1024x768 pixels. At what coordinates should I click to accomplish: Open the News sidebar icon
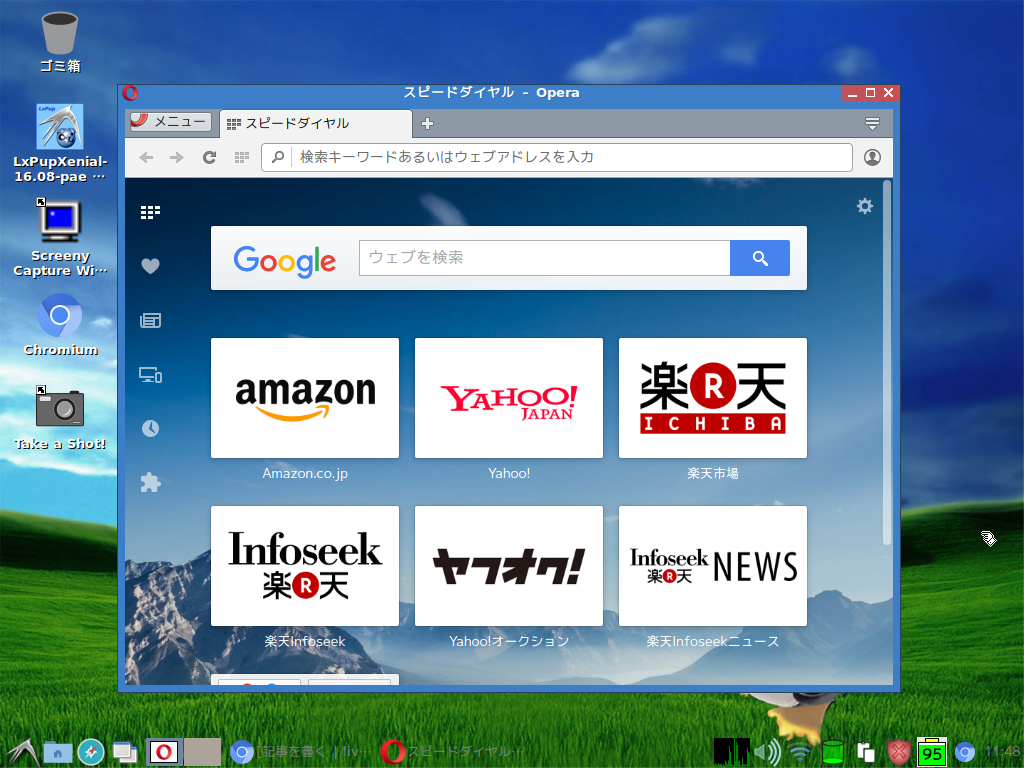pyautogui.click(x=150, y=320)
